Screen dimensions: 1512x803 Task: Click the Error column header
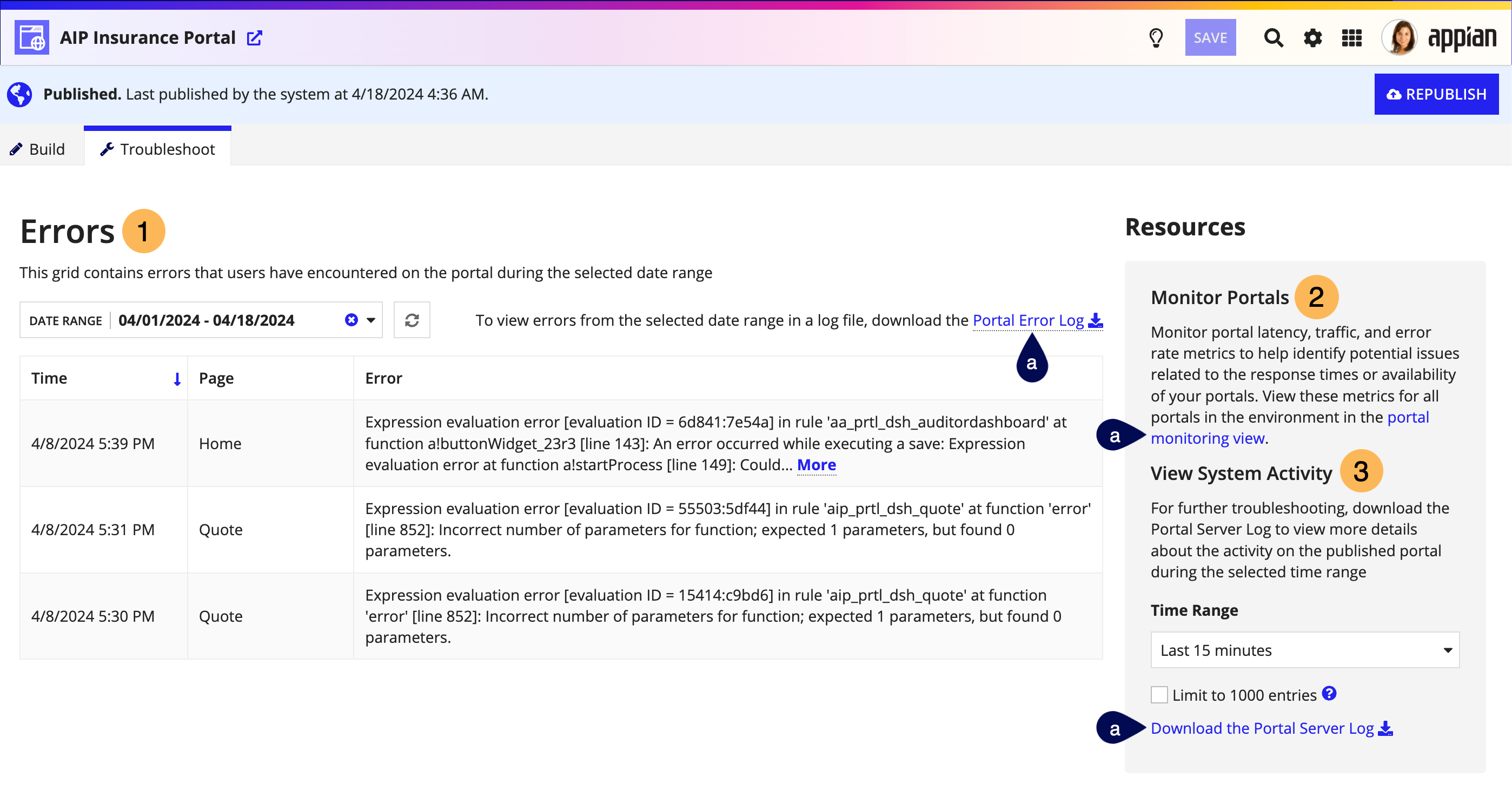click(728, 378)
